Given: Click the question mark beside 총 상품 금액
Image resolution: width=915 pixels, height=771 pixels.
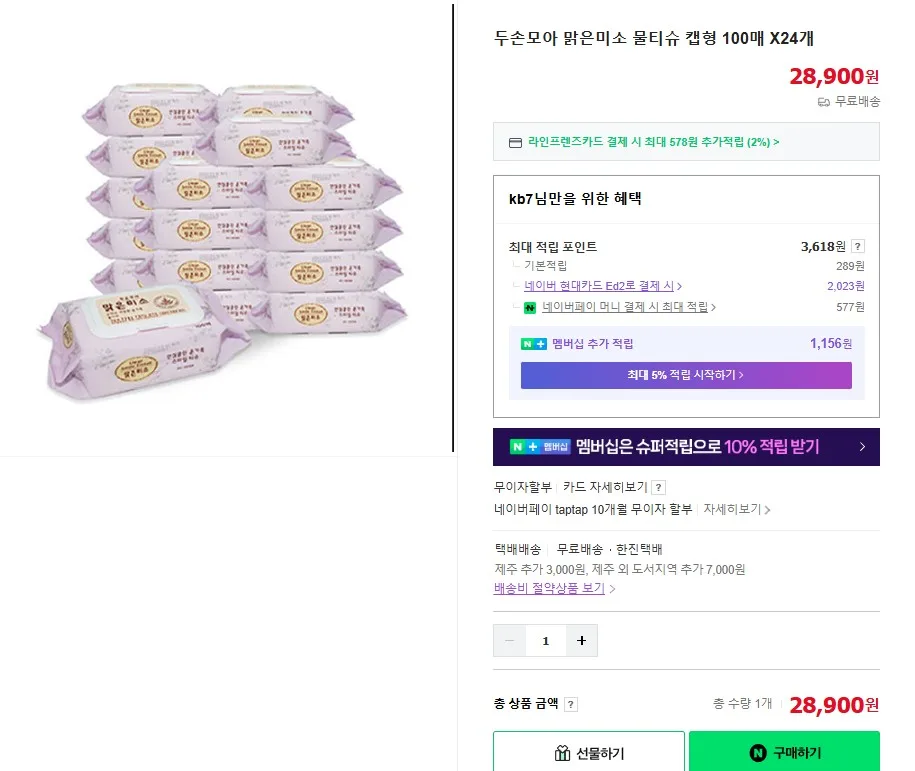Looking at the screenshot, I should point(571,704).
